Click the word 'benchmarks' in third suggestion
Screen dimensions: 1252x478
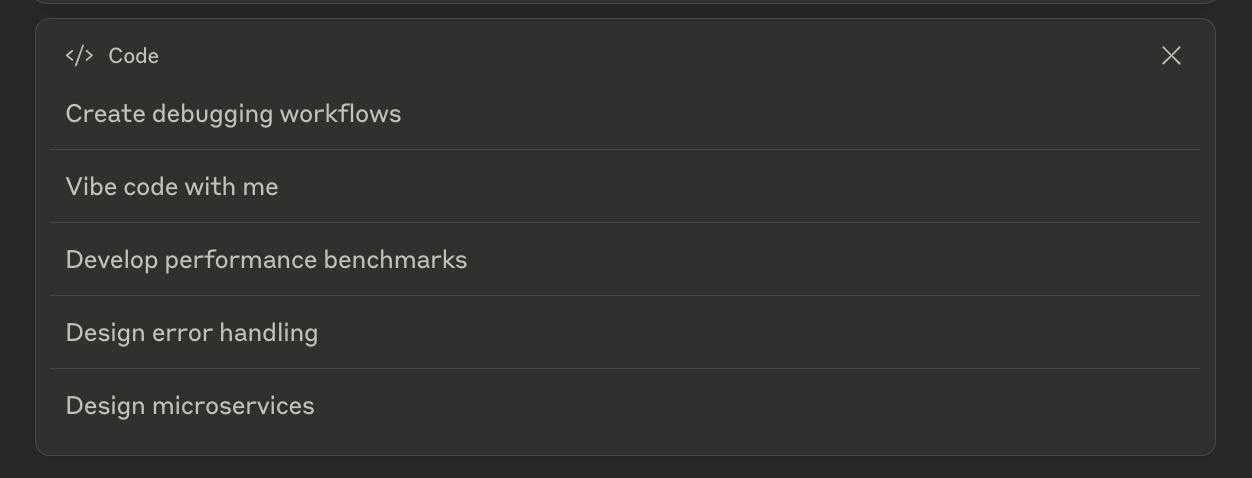pyautogui.click(x=395, y=260)
